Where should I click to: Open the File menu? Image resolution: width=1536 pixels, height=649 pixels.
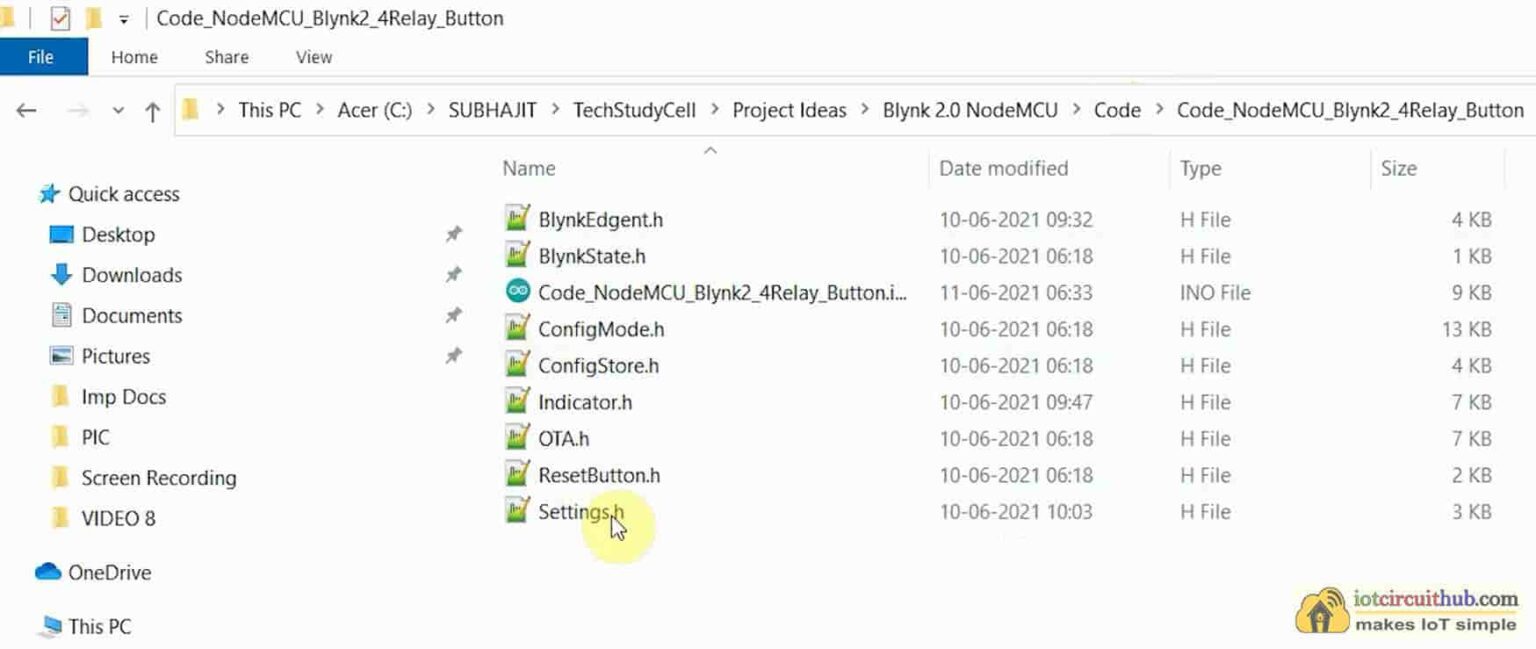click(41, 57)
